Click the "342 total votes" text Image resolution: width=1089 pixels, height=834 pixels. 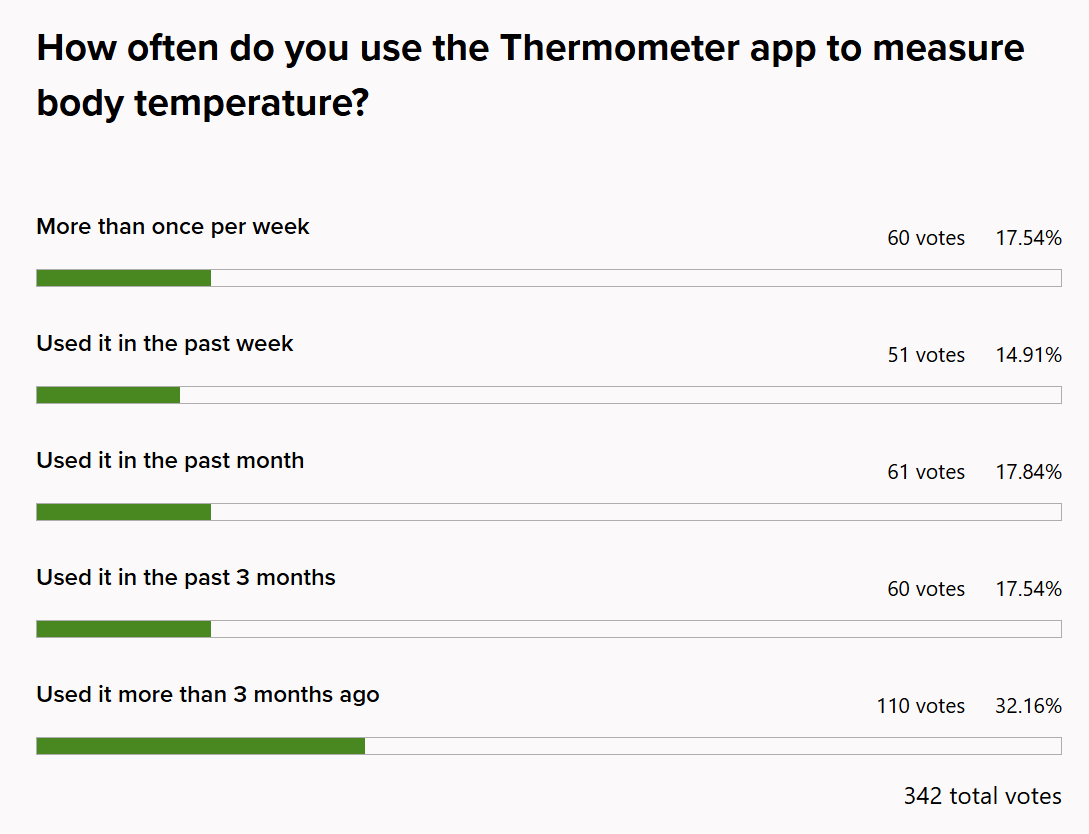[x=982, y=797]
